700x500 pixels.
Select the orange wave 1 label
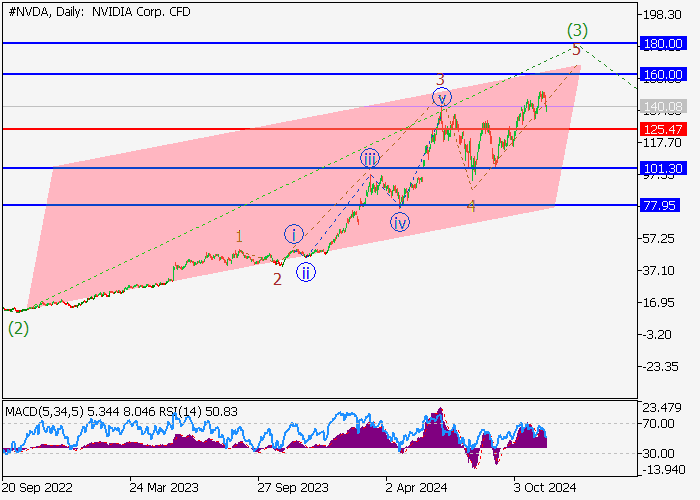coord(239,237)
